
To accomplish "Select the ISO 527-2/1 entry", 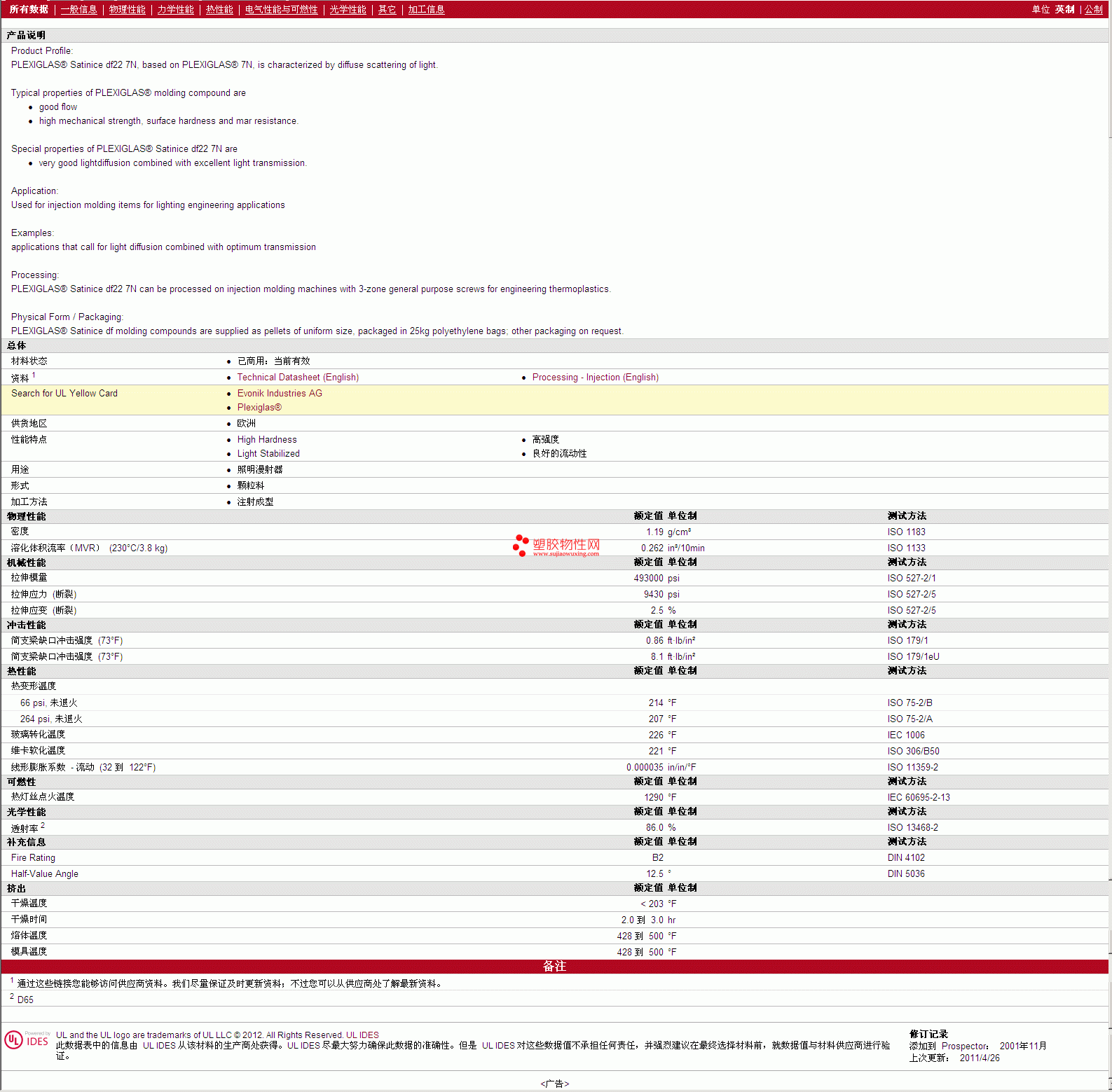I will (912, 579).
